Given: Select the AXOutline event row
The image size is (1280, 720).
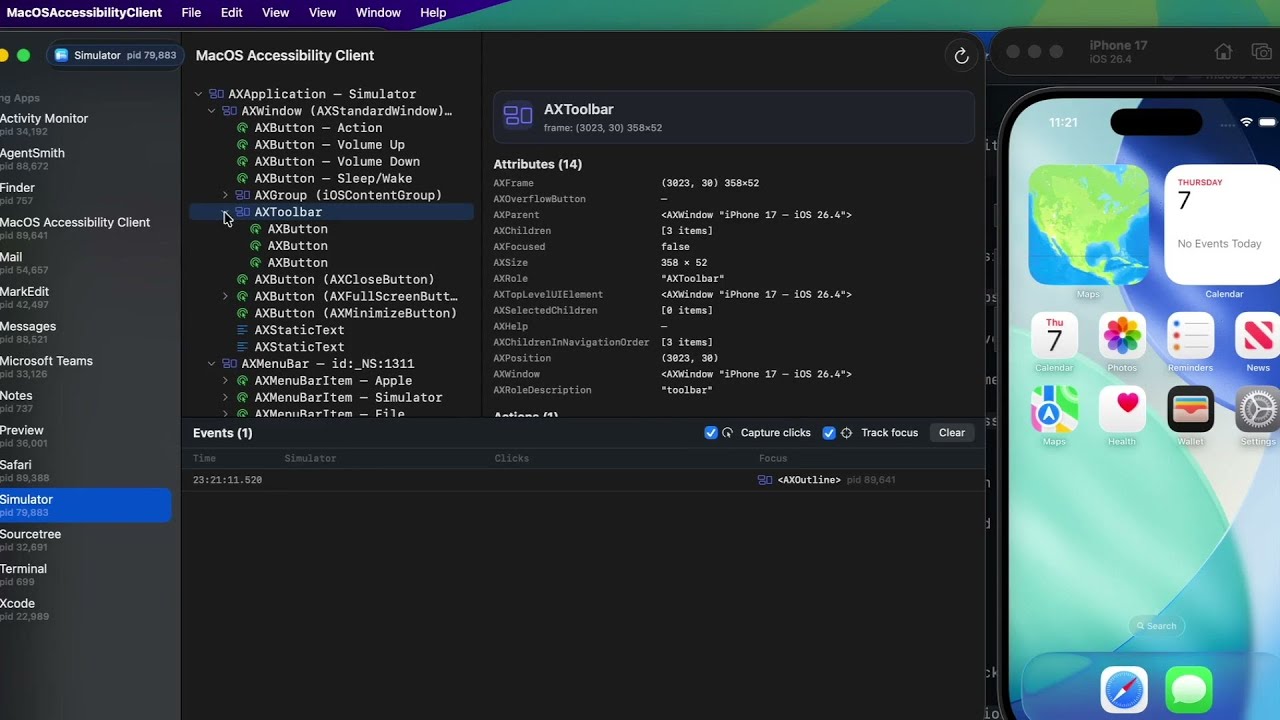Looking at the screenshot, I should 583,480.
